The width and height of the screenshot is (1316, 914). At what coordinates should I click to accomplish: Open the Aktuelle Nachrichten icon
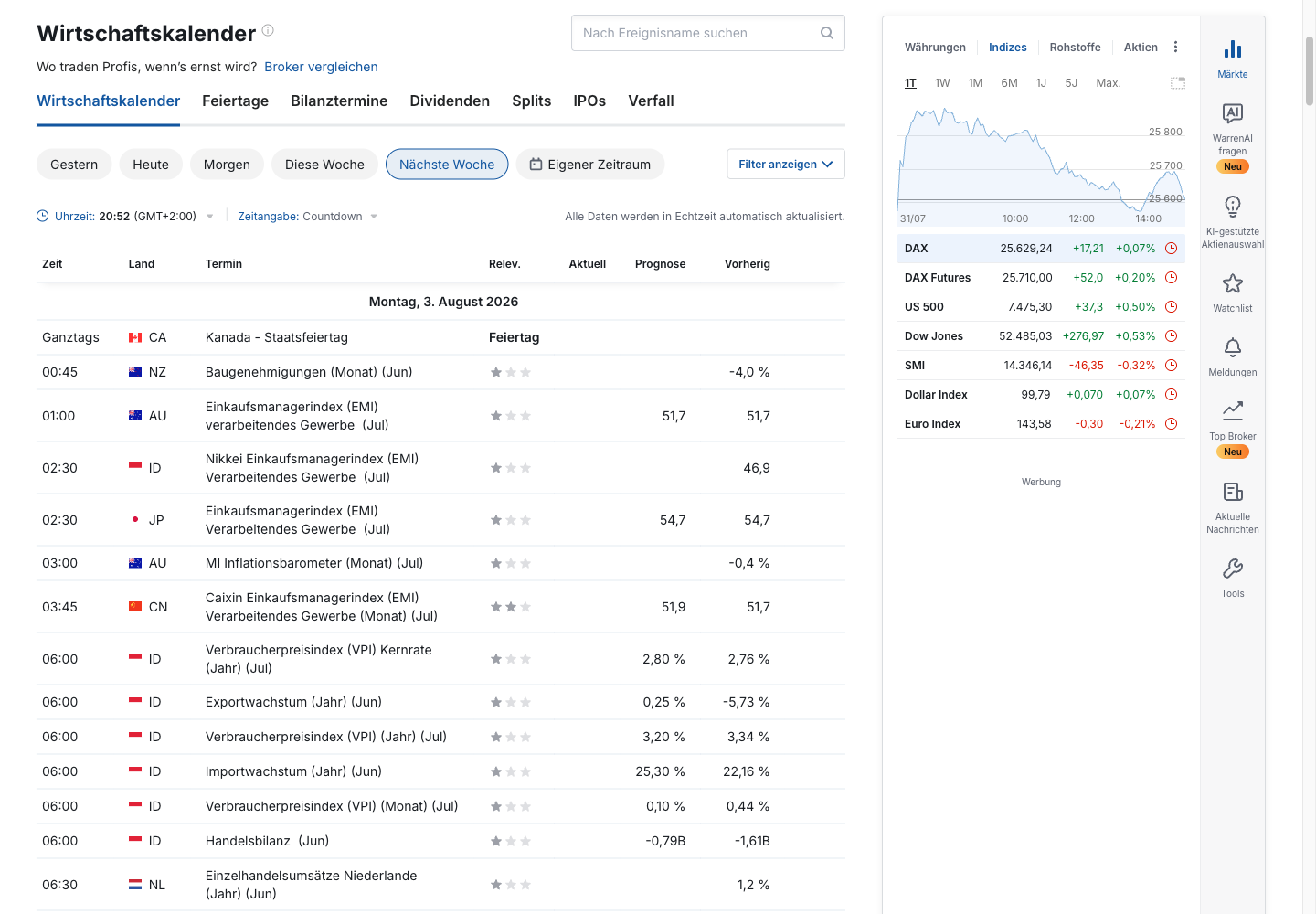[x=1232, y=492]
